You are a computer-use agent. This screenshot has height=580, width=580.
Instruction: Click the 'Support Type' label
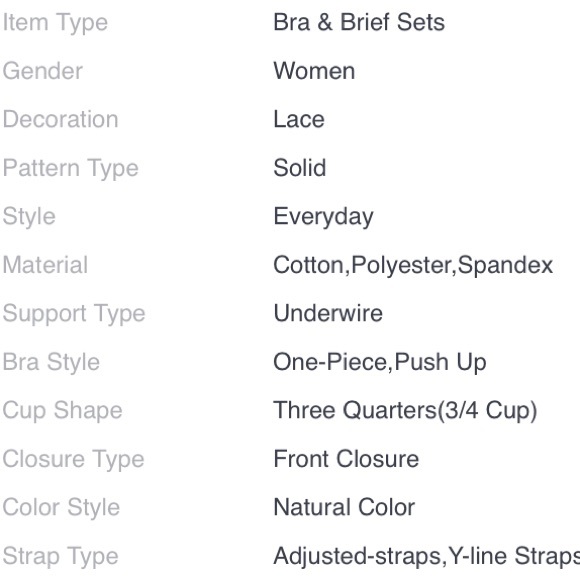(74, 314)
